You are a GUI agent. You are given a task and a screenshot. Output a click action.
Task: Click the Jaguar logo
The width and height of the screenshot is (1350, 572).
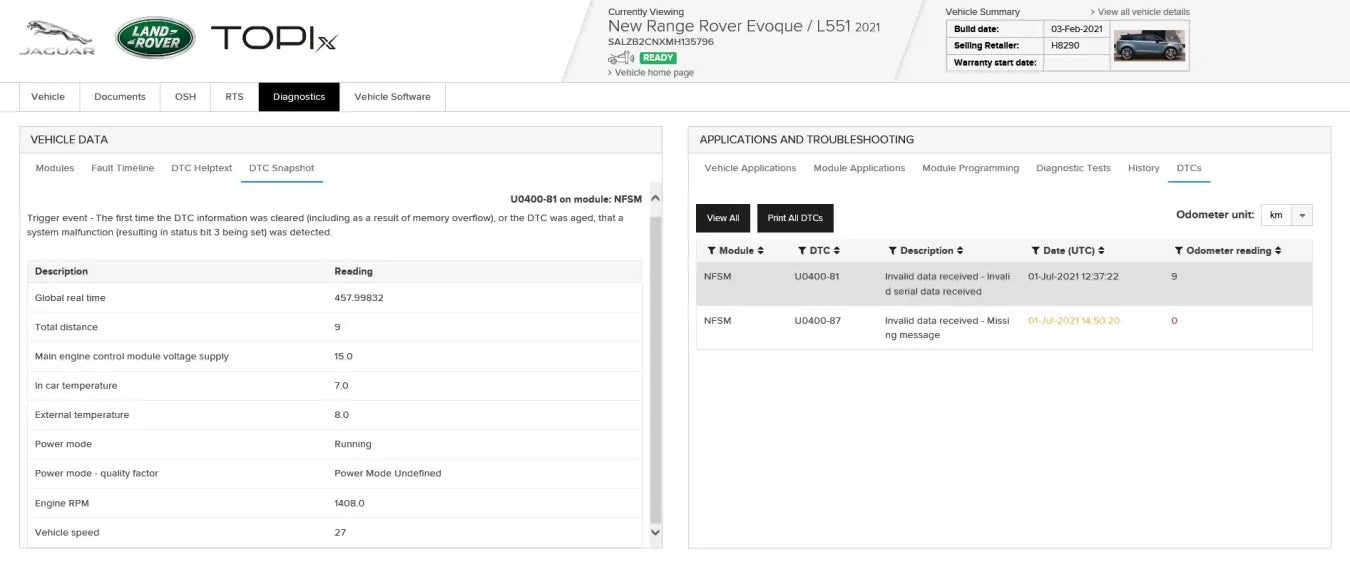(58, 37)
